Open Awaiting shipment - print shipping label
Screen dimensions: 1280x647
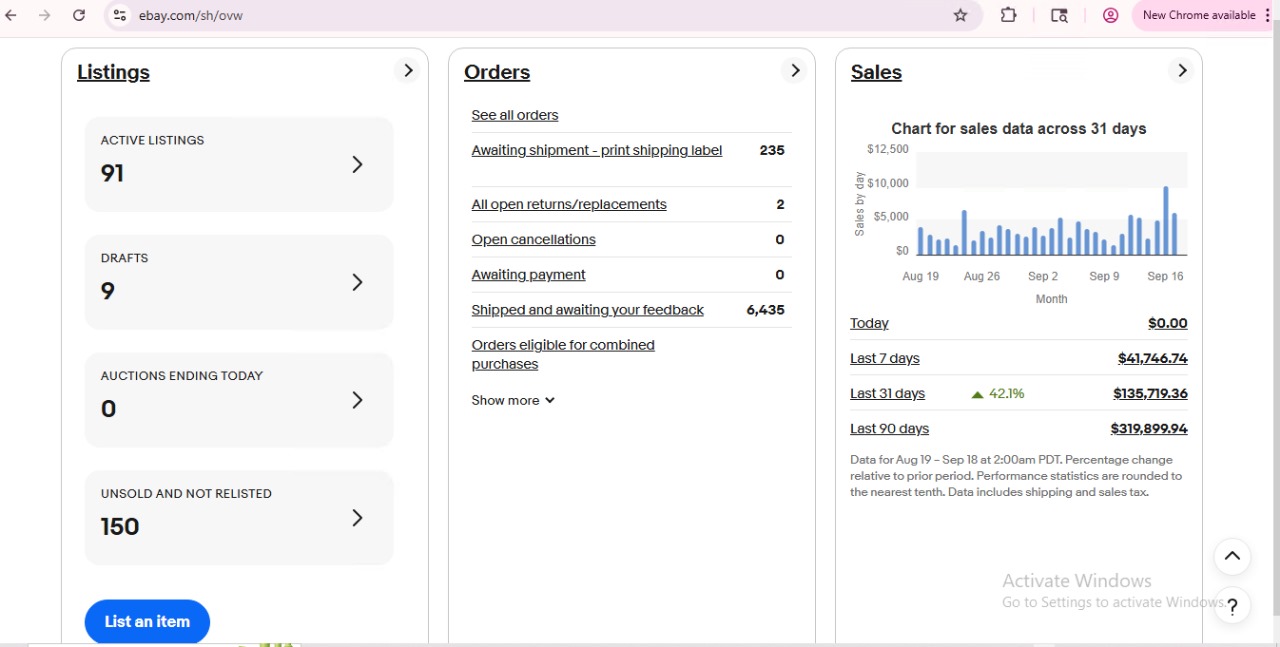click(596, 150)
